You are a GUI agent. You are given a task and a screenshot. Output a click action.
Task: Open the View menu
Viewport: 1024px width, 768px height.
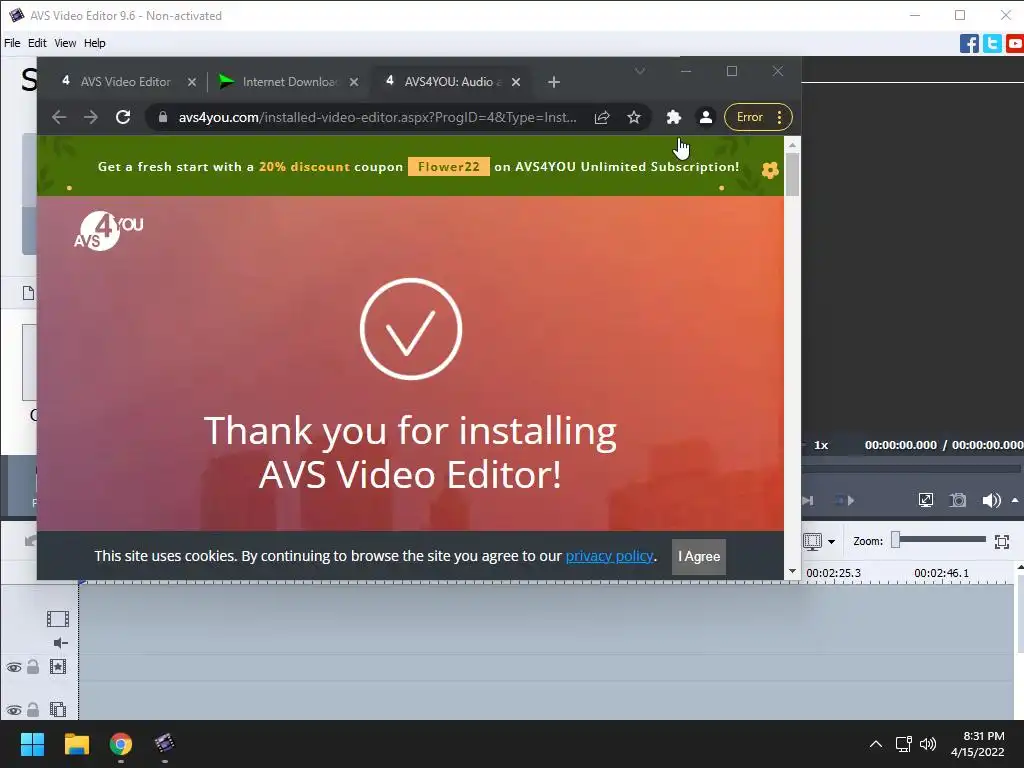coord(65,43)
